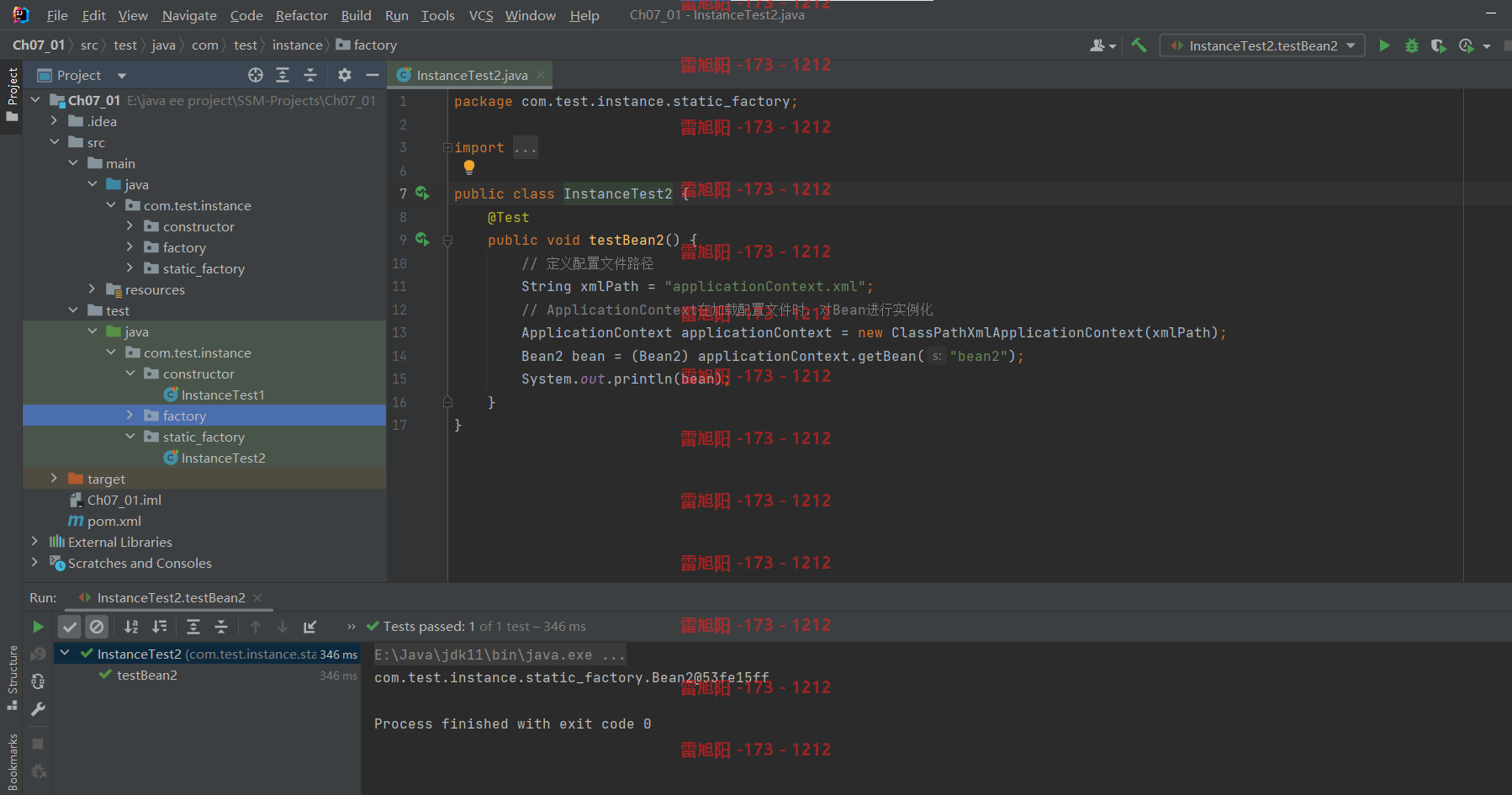Open the Build menu
Image resolution: width=1512 pixels, height=795 pixels.
356,15
